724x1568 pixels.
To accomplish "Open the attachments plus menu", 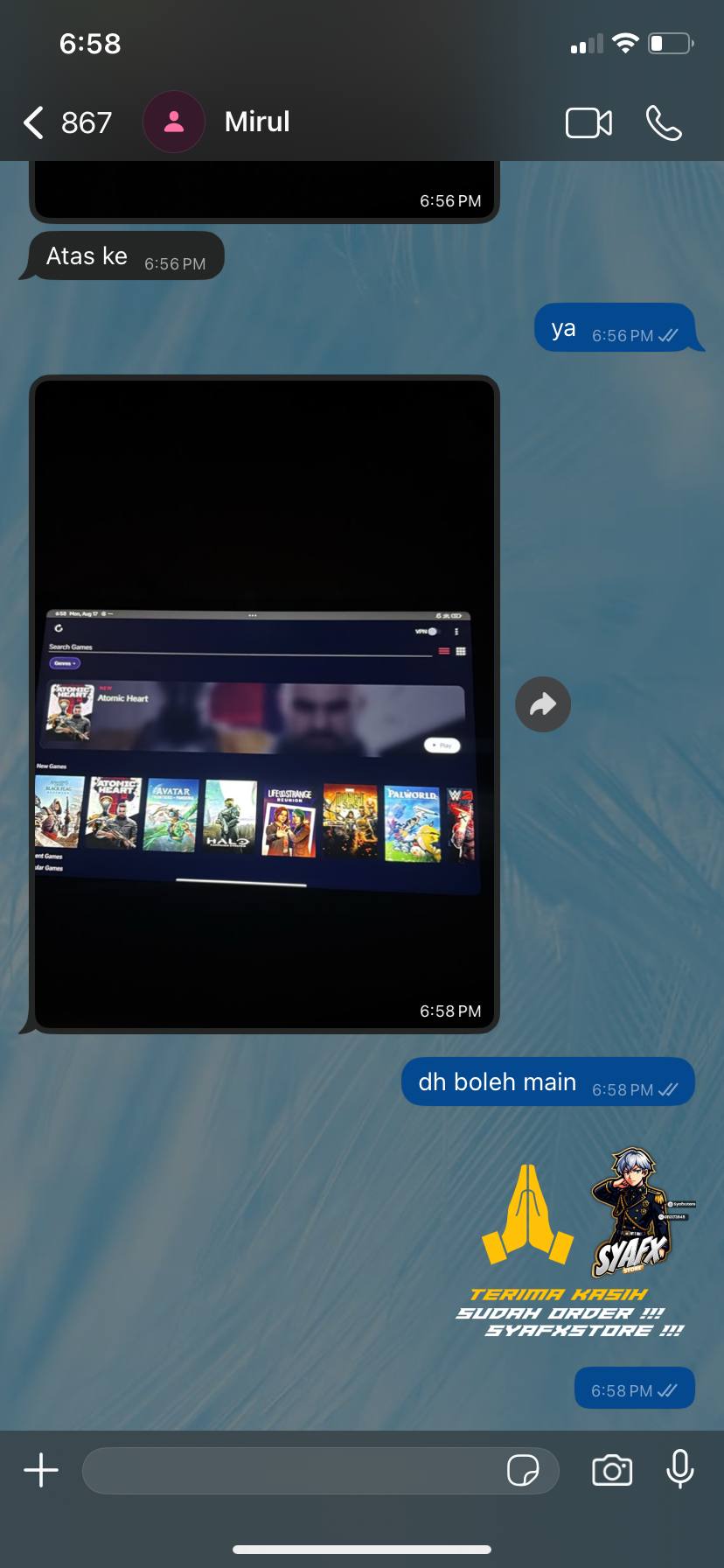I will pos(41,1470).
